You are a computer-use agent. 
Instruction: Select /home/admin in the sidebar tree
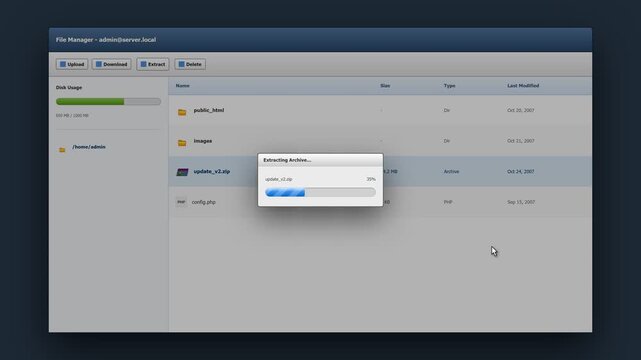point(89,147)
